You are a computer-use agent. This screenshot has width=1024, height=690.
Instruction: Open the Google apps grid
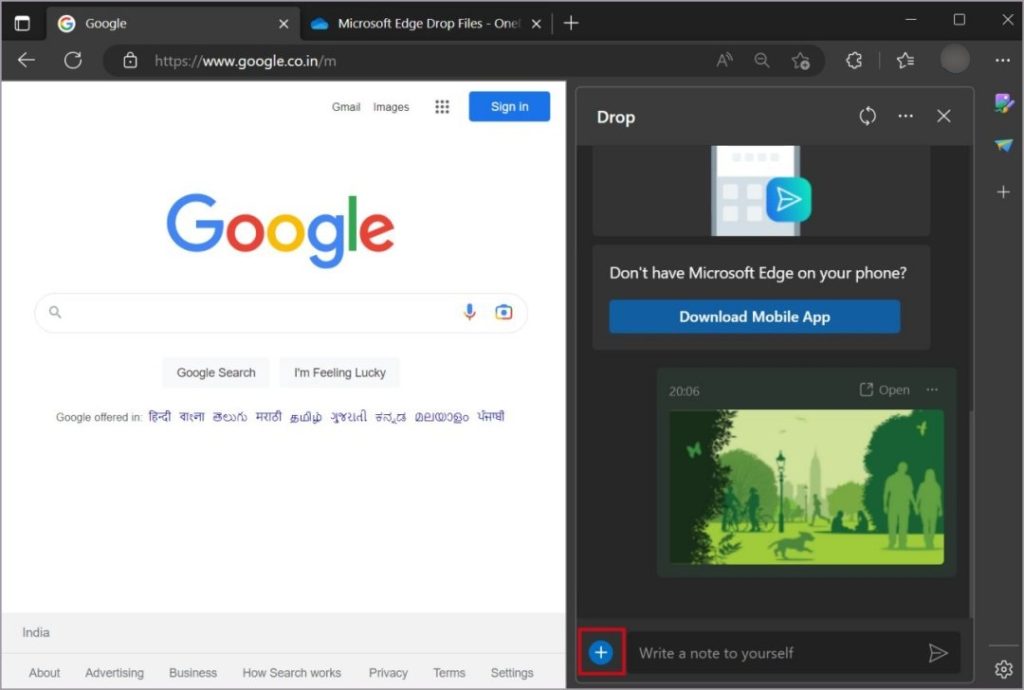click(x=442, y=106)
